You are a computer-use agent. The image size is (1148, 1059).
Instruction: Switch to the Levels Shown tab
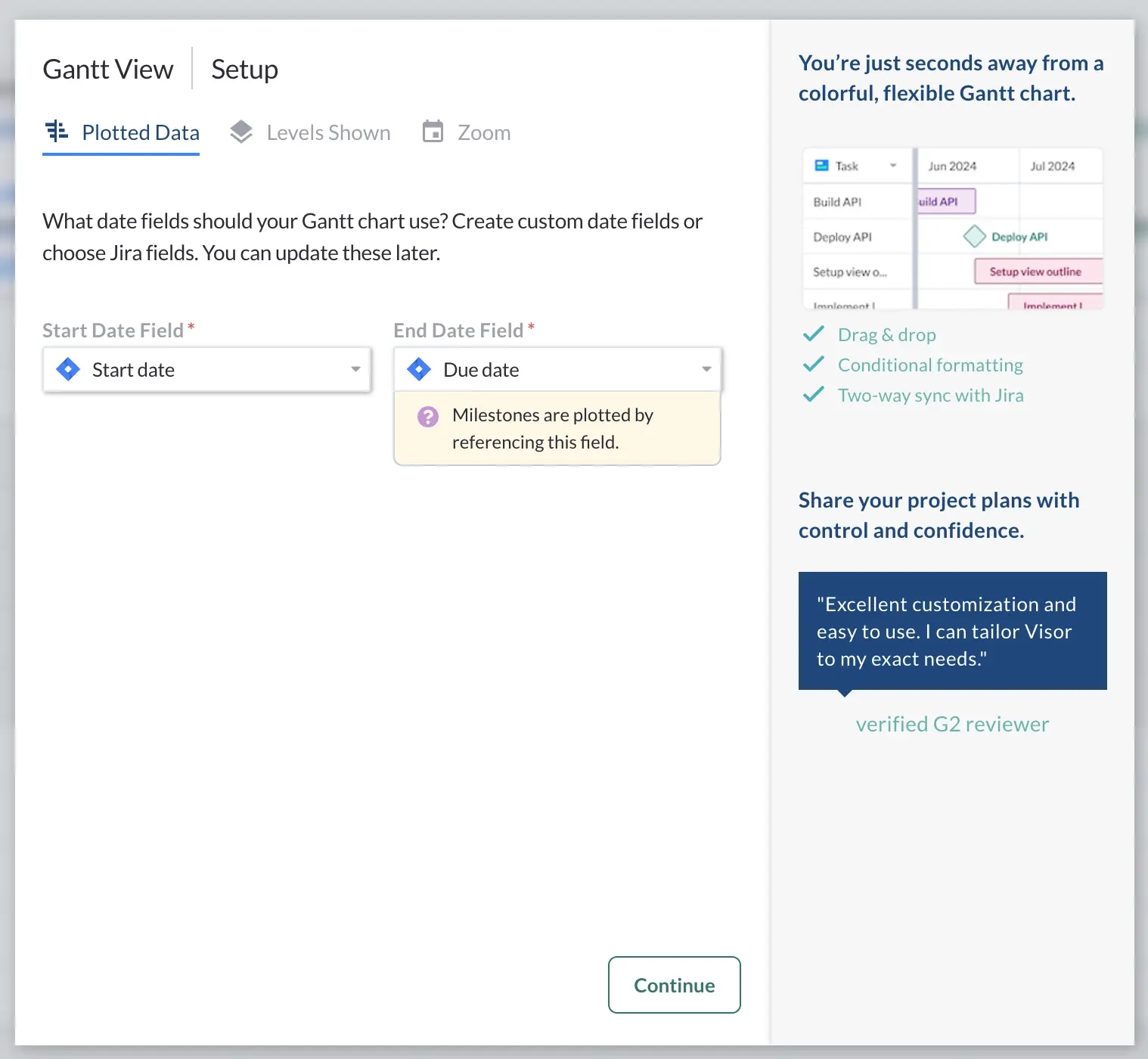click(328, 132)
